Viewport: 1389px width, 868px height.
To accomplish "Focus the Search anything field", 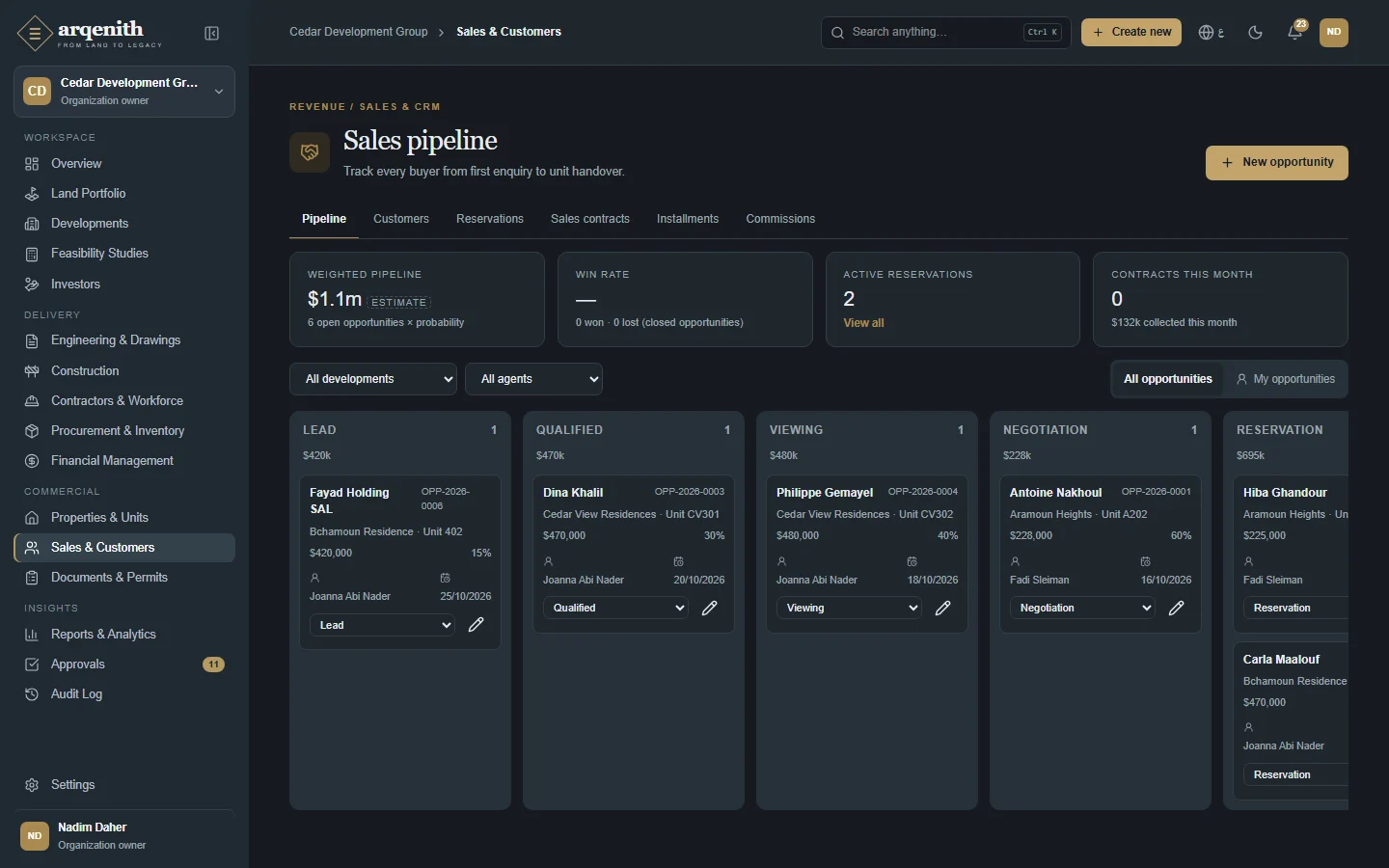I will (946, 33).
